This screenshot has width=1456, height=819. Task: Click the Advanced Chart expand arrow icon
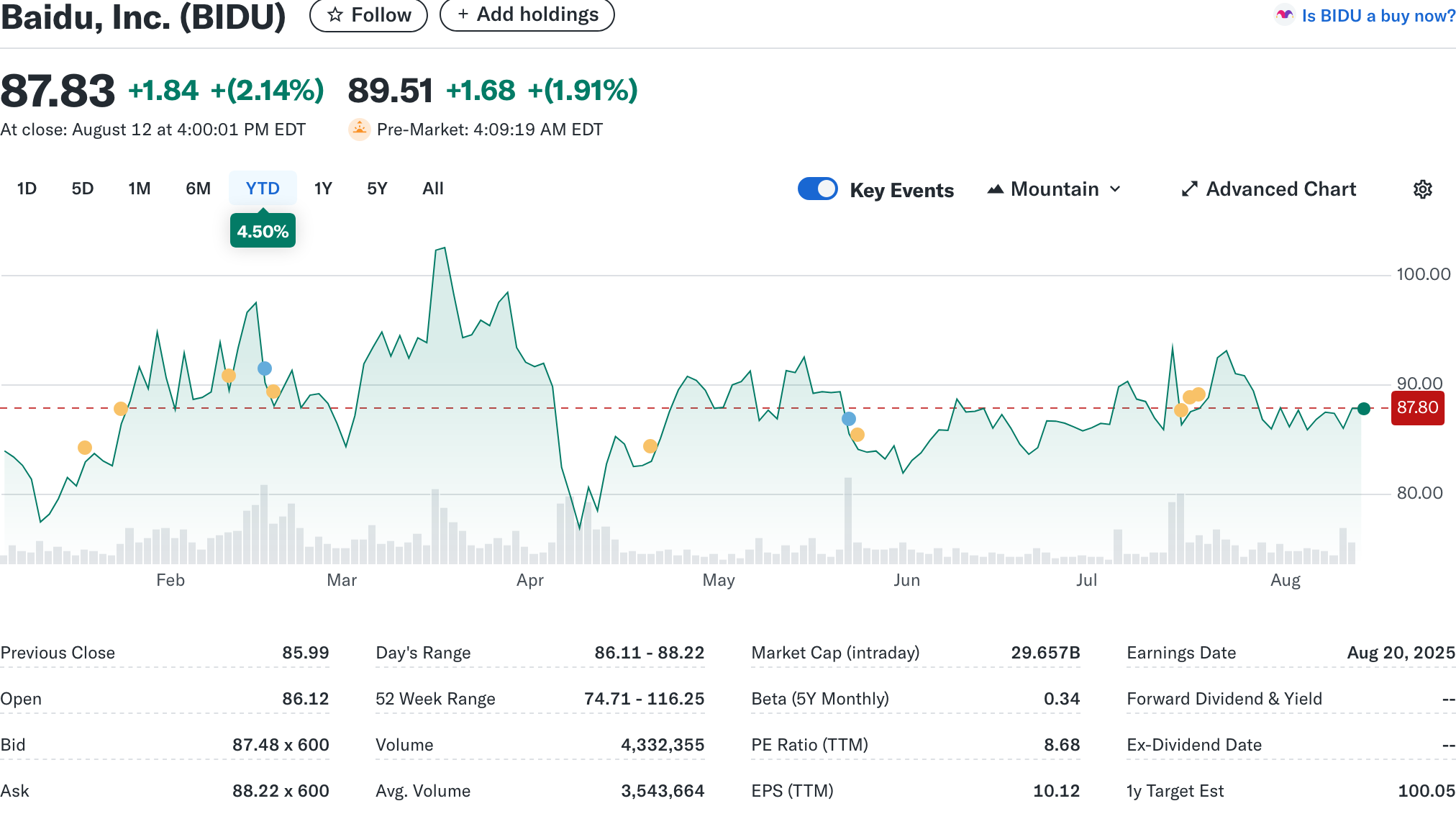[x=1189, y=189]
